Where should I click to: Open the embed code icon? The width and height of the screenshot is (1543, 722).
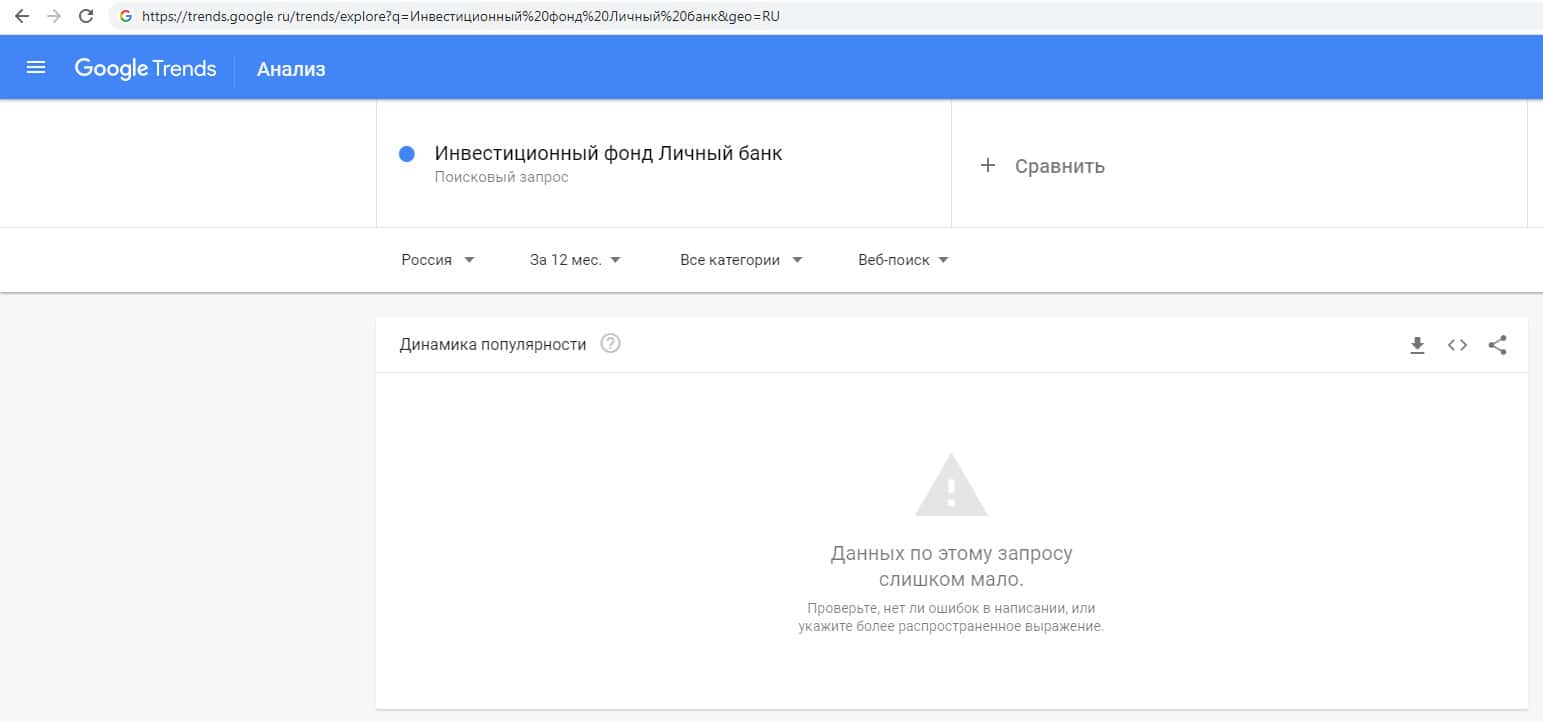1457,346
